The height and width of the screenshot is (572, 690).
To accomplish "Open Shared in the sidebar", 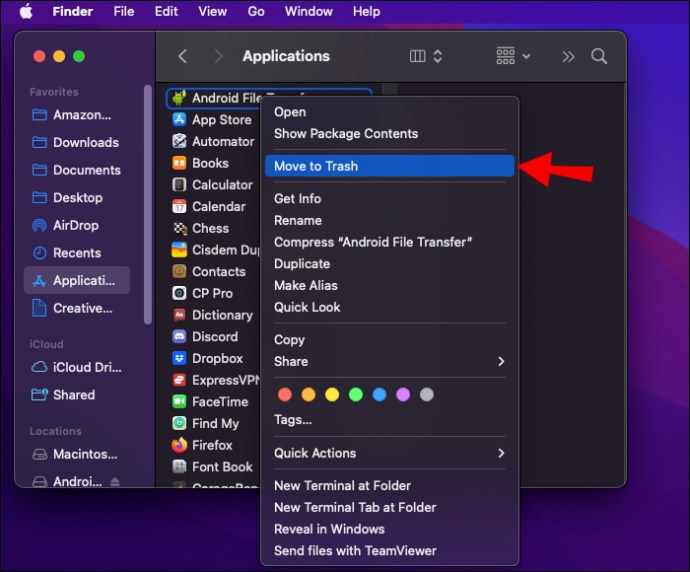I will pyautogui.click(x=77, y=395).
